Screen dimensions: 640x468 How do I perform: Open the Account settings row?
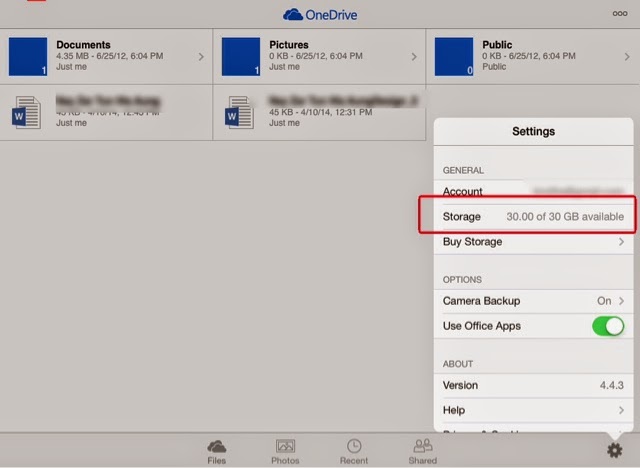coord(533,191)
